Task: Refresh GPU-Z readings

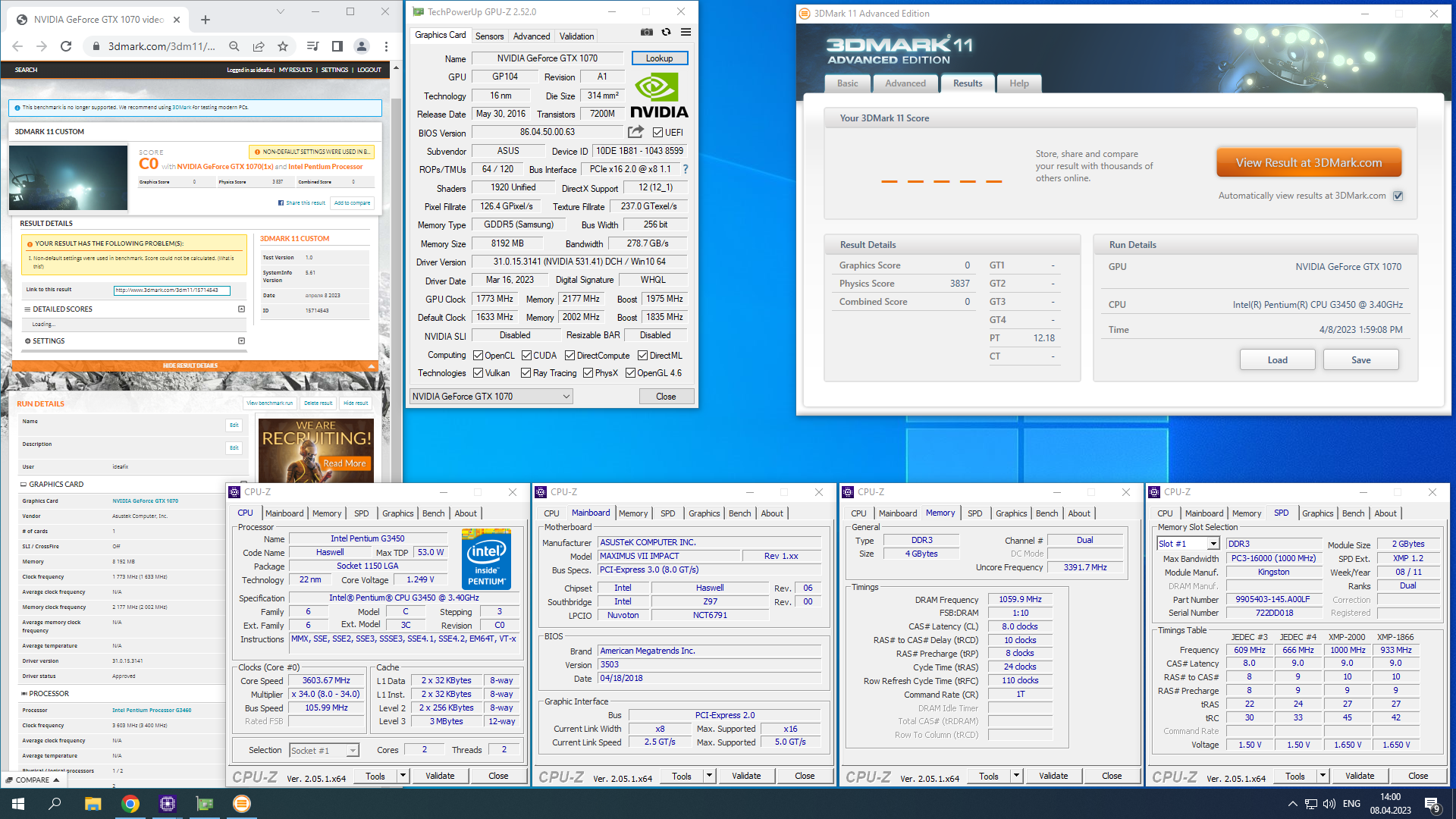Action: tap(666, 33)
